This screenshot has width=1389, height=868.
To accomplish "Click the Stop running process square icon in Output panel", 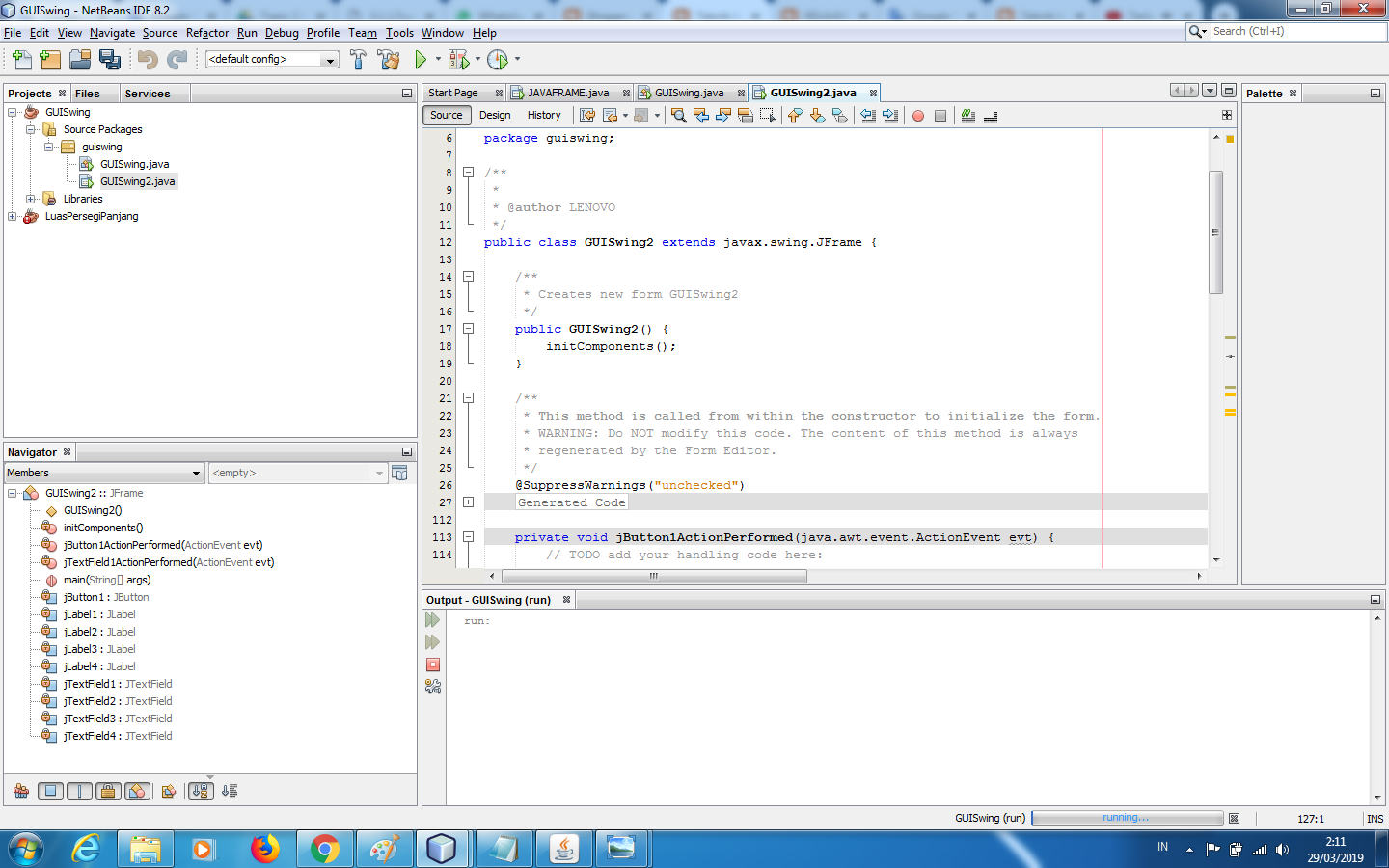I will (x=433, y=665).
